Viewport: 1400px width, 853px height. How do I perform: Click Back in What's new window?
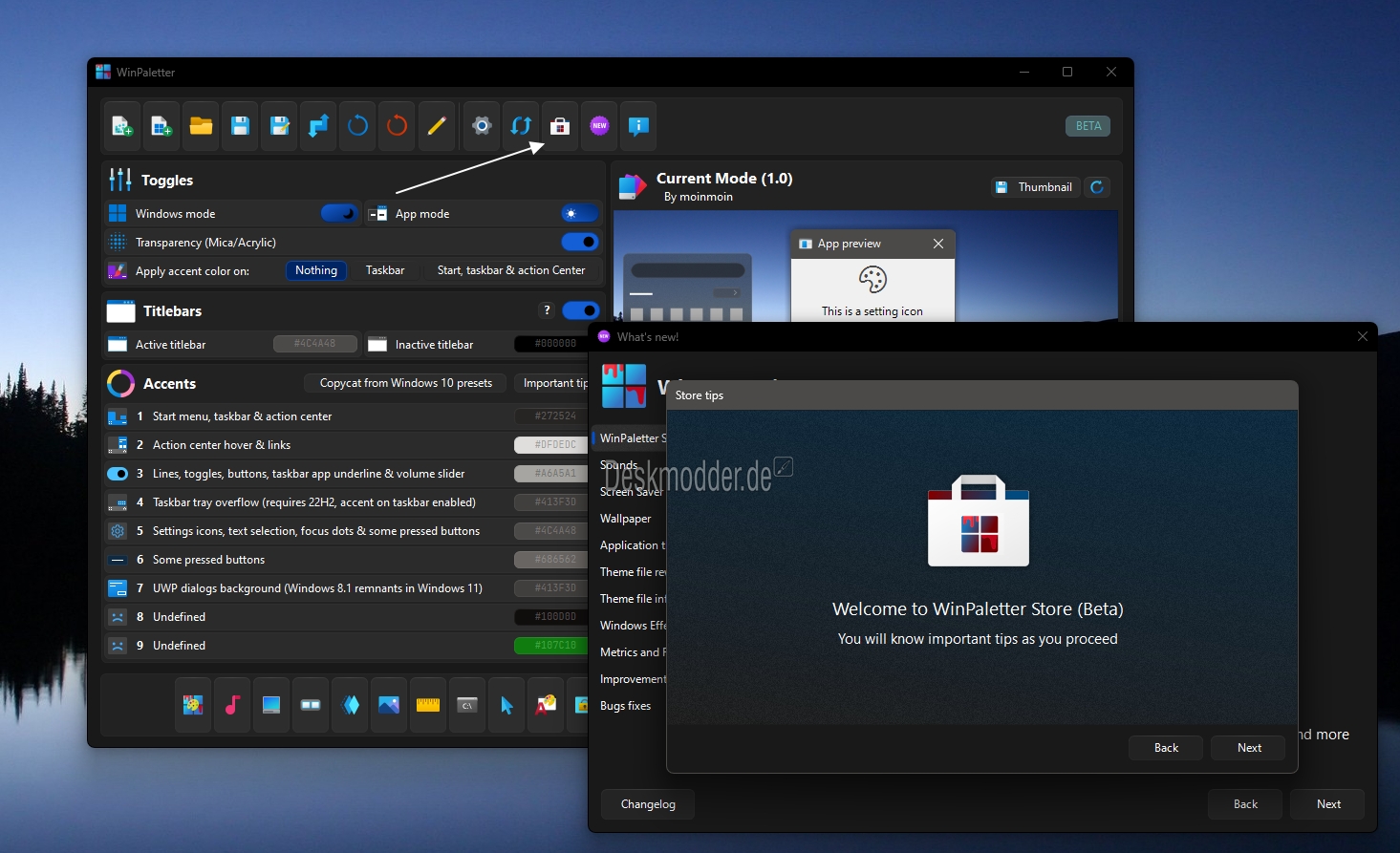pyautogui.click(x=1245, y=804)
